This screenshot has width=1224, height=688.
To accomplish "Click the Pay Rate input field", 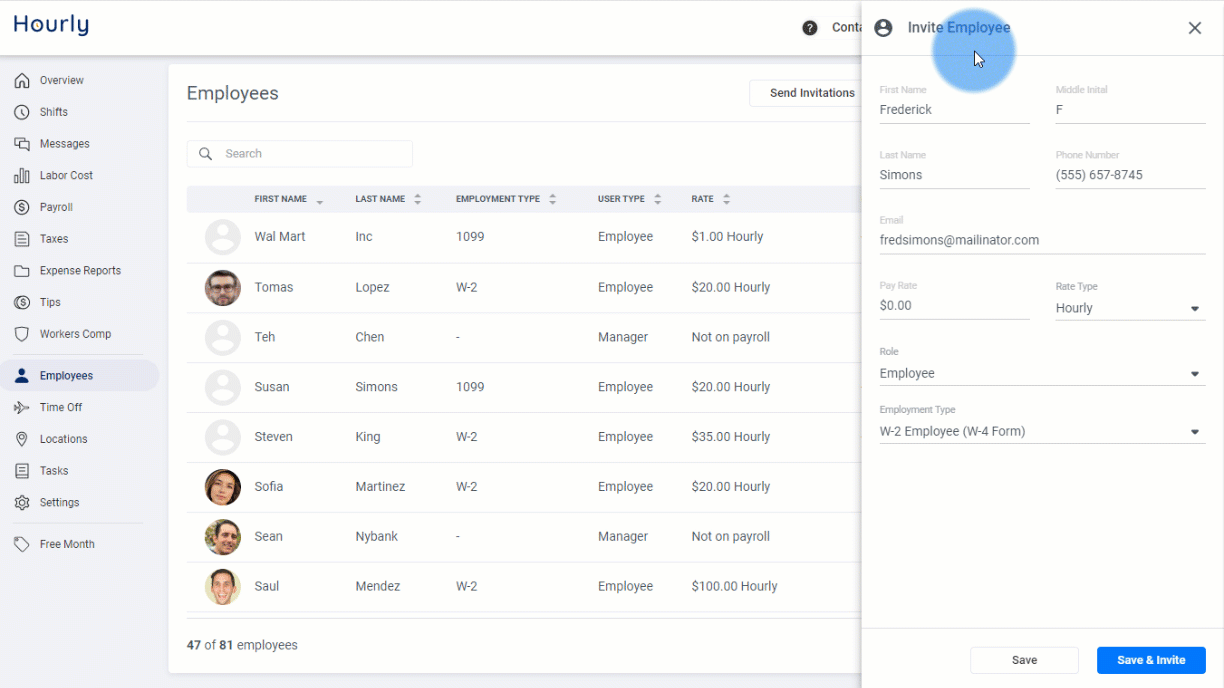I will [954, 306].
